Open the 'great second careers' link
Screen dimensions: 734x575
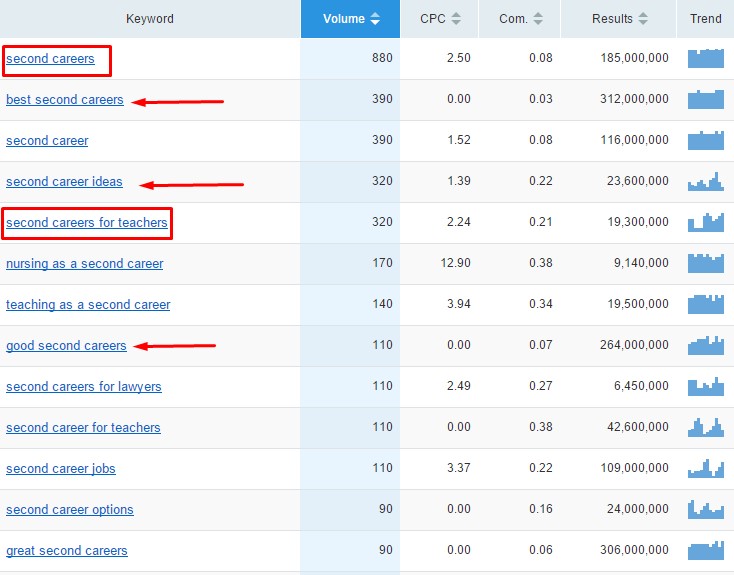[66, 551]
